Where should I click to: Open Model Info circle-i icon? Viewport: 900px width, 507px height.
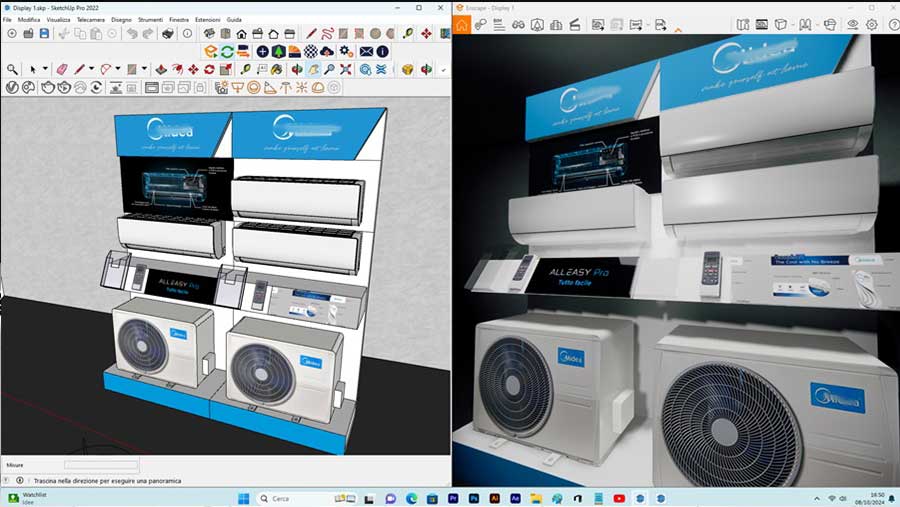187,33
